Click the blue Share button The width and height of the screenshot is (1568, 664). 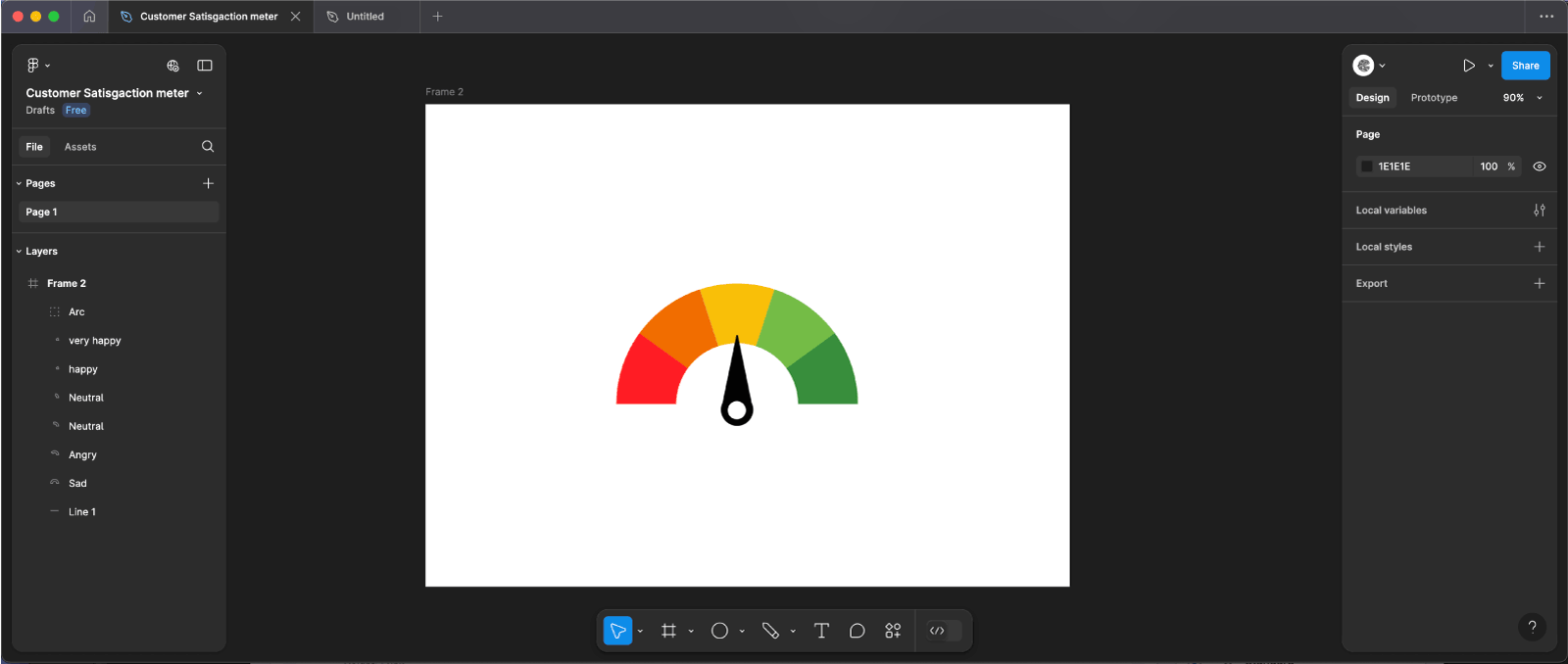[x=1525, y=66]
